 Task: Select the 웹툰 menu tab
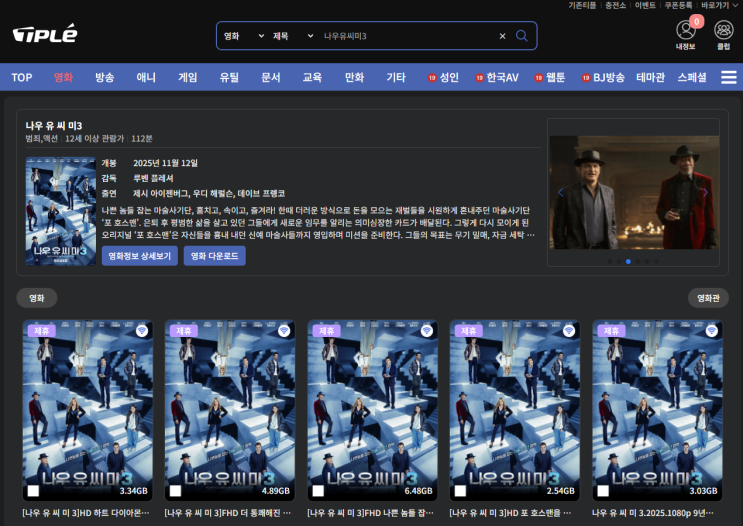550,77
